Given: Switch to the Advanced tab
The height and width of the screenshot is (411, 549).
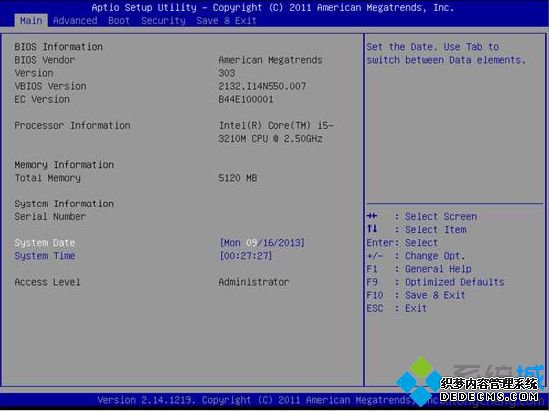Looking at the screenshot, I should coord(75,21).
